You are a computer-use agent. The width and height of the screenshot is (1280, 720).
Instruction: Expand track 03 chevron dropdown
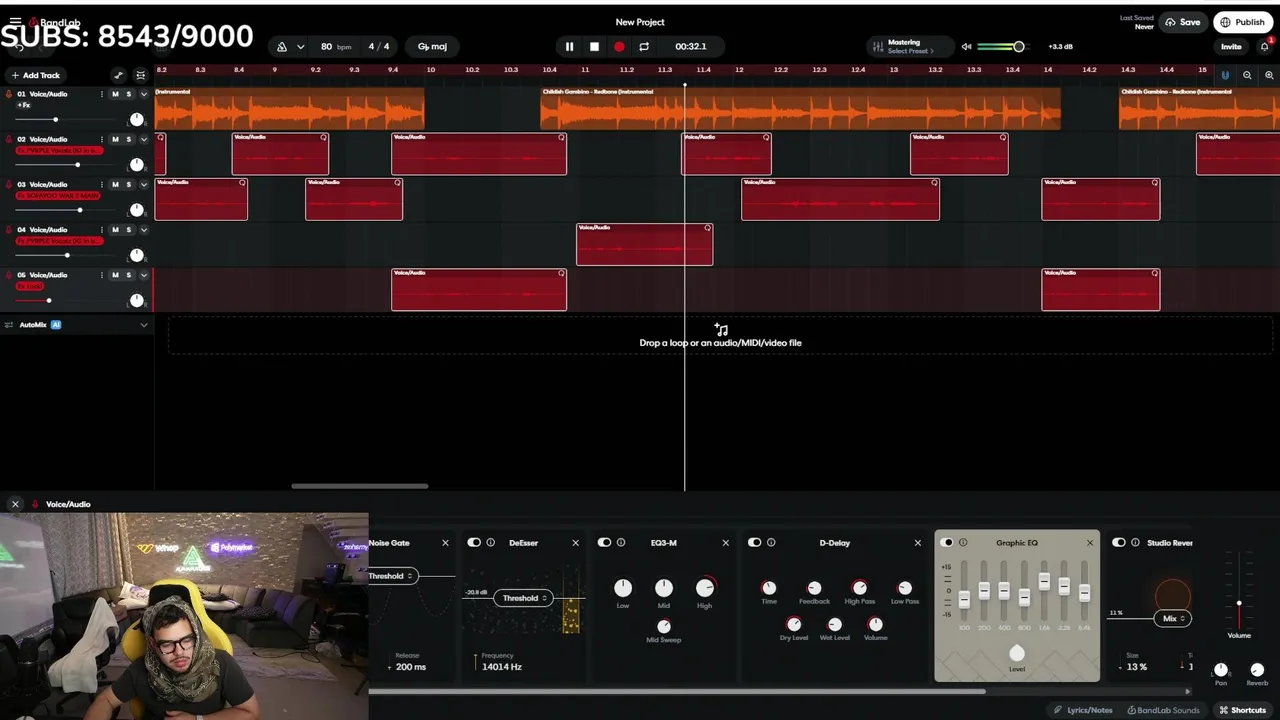coord(144,184)
